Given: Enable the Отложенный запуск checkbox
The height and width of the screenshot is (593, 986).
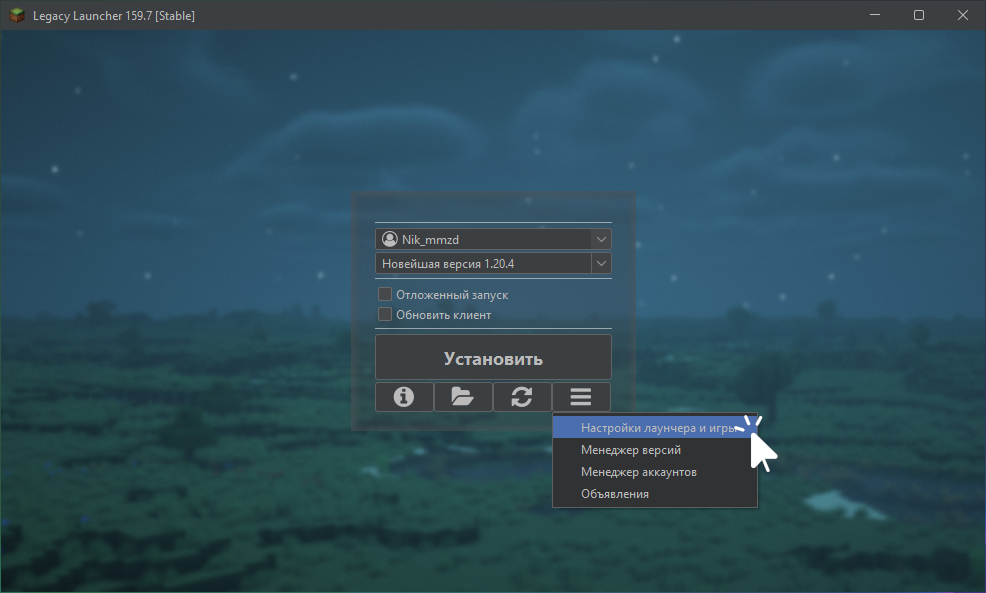Looking at the screenshot, I should (x=385, y=294).
